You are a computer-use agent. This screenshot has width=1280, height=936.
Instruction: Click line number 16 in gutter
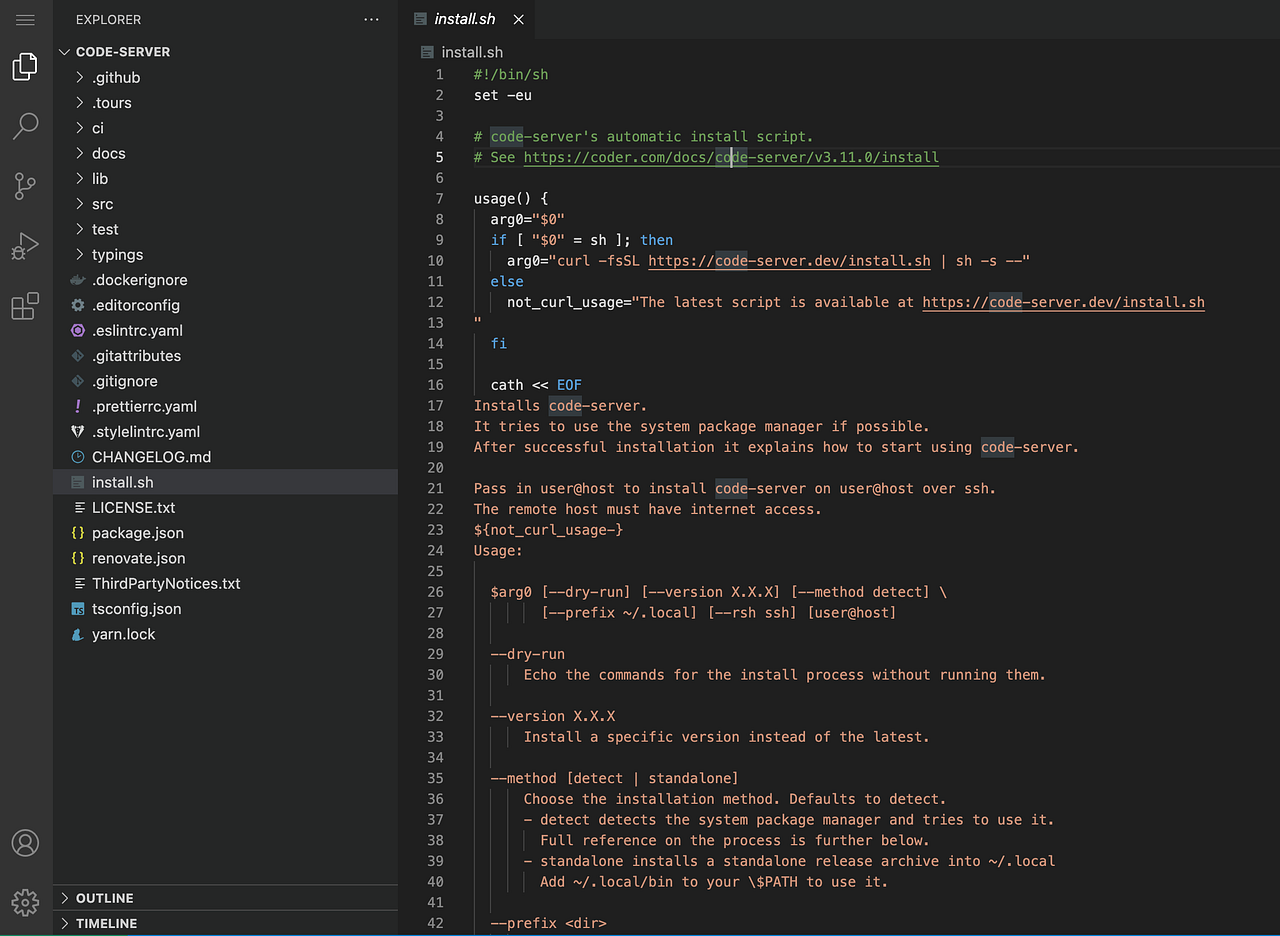(435, 384)
